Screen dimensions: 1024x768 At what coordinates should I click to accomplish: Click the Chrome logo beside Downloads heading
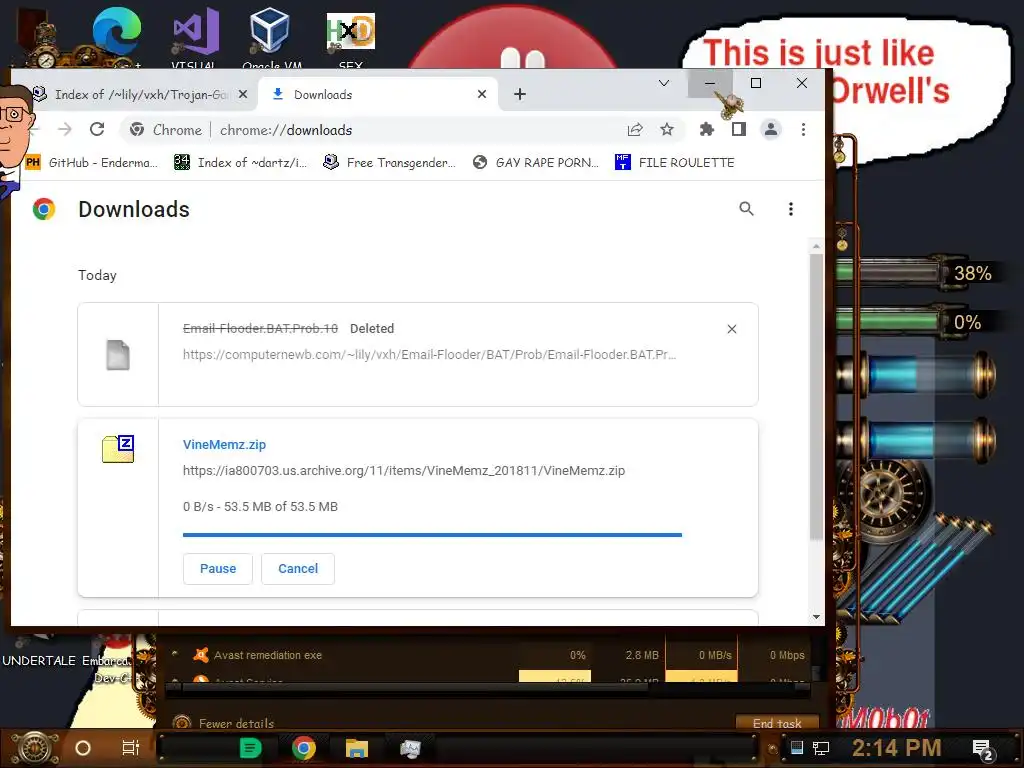(44, 209)
